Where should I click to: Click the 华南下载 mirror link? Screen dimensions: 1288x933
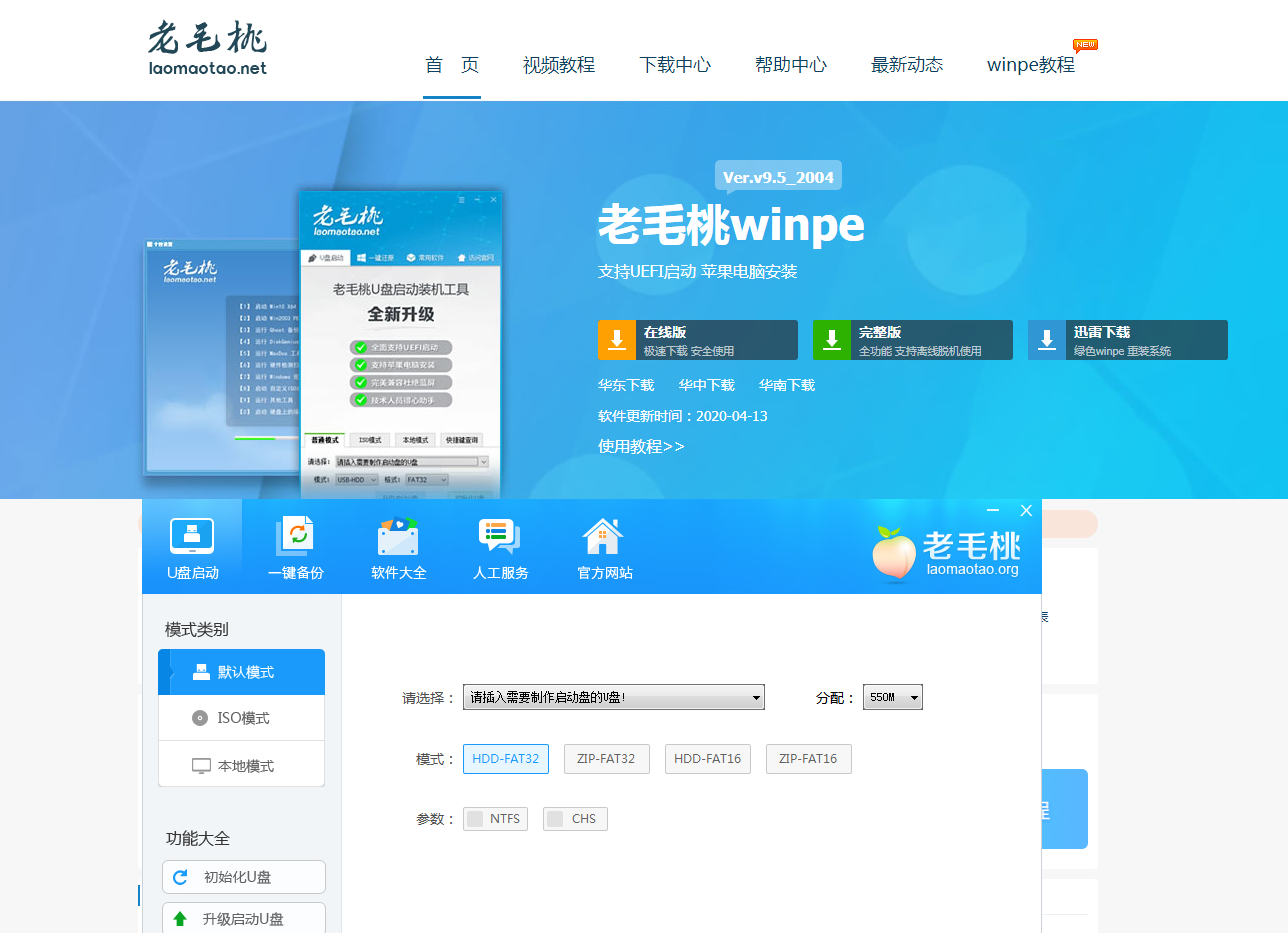click(x=786, y=385)
